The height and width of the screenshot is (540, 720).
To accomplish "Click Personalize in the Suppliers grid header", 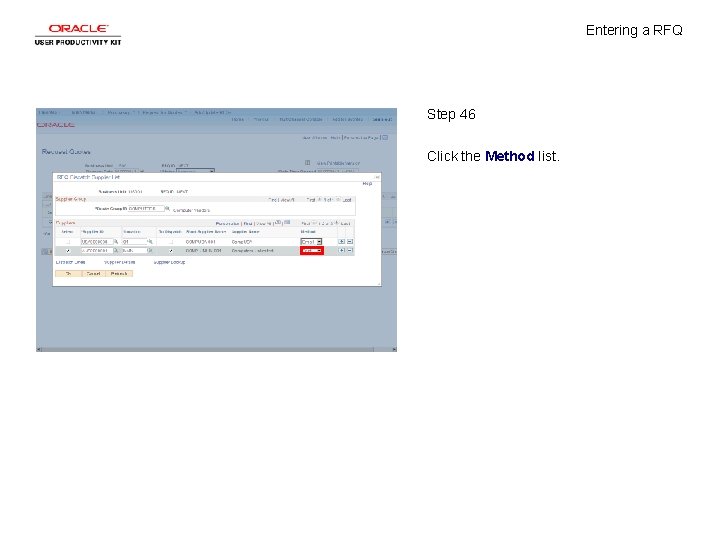I will 227,224.
